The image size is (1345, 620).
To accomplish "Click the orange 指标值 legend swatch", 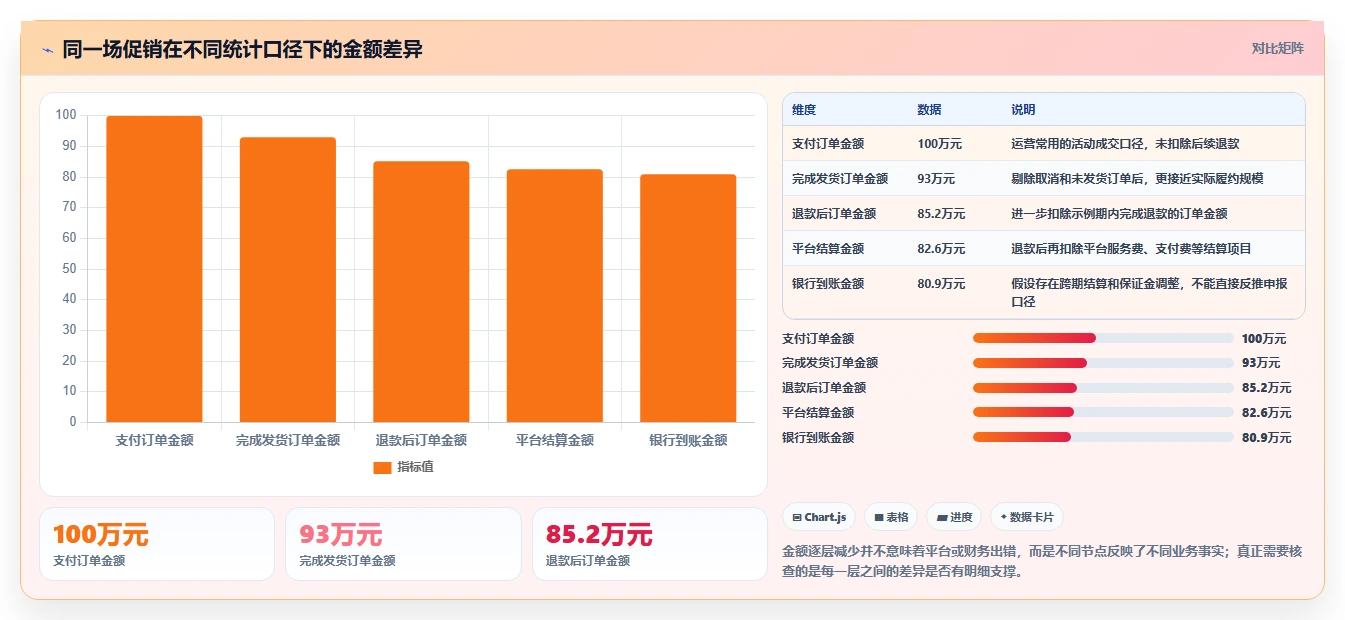I will [382, 467].
